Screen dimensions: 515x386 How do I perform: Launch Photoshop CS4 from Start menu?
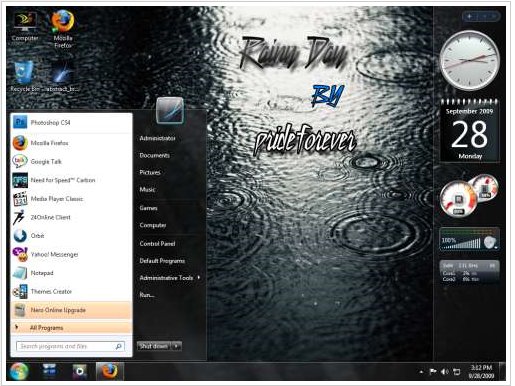(x=71, y=123)
